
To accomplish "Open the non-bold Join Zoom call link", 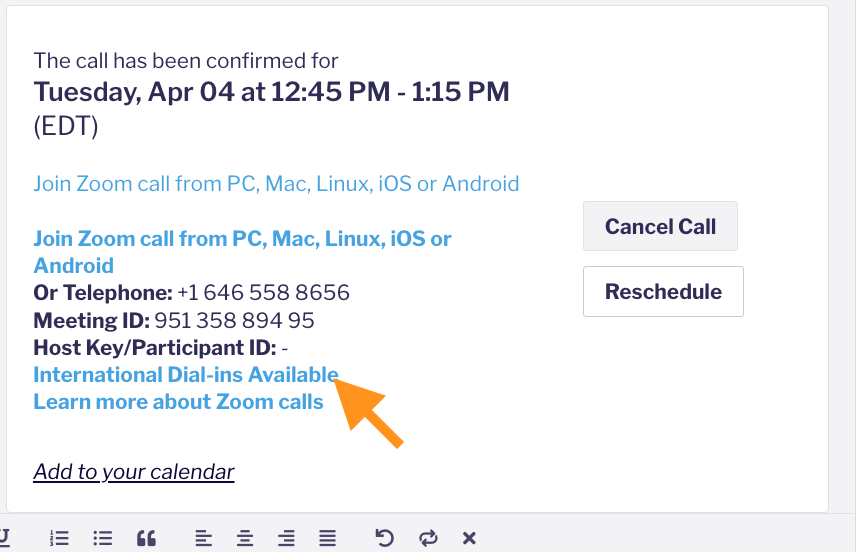I will point(276,184).
